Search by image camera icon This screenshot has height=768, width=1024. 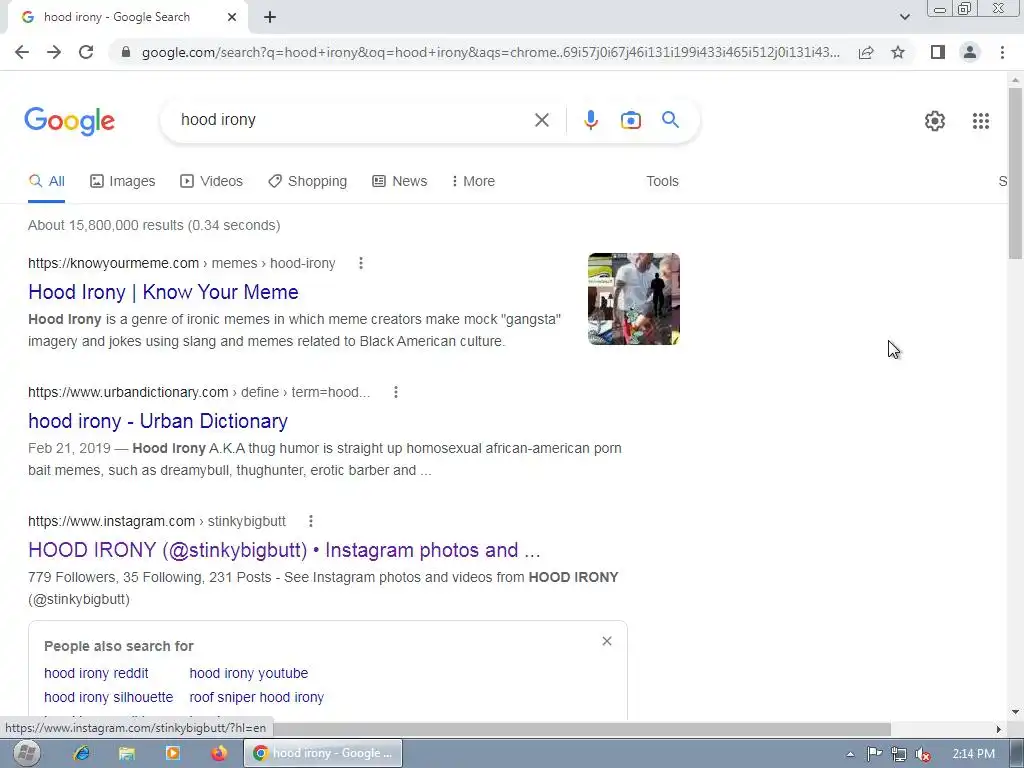(630, 120)
